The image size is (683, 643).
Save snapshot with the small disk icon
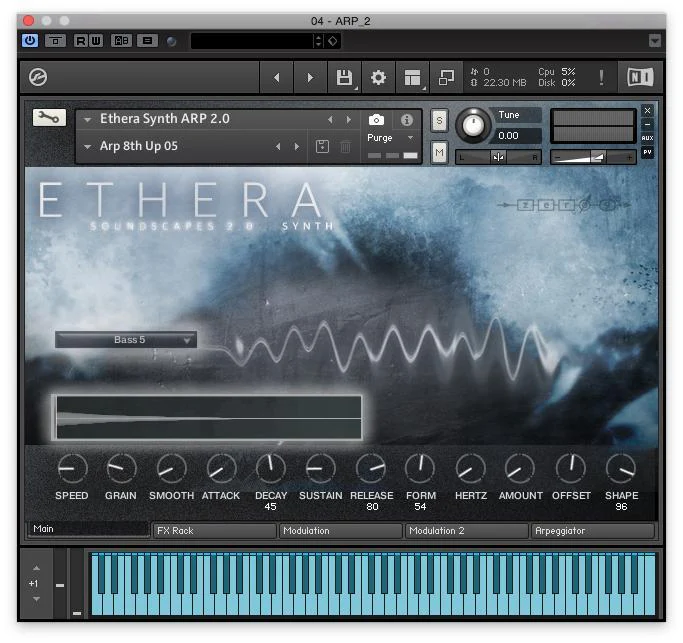[322, 147]
